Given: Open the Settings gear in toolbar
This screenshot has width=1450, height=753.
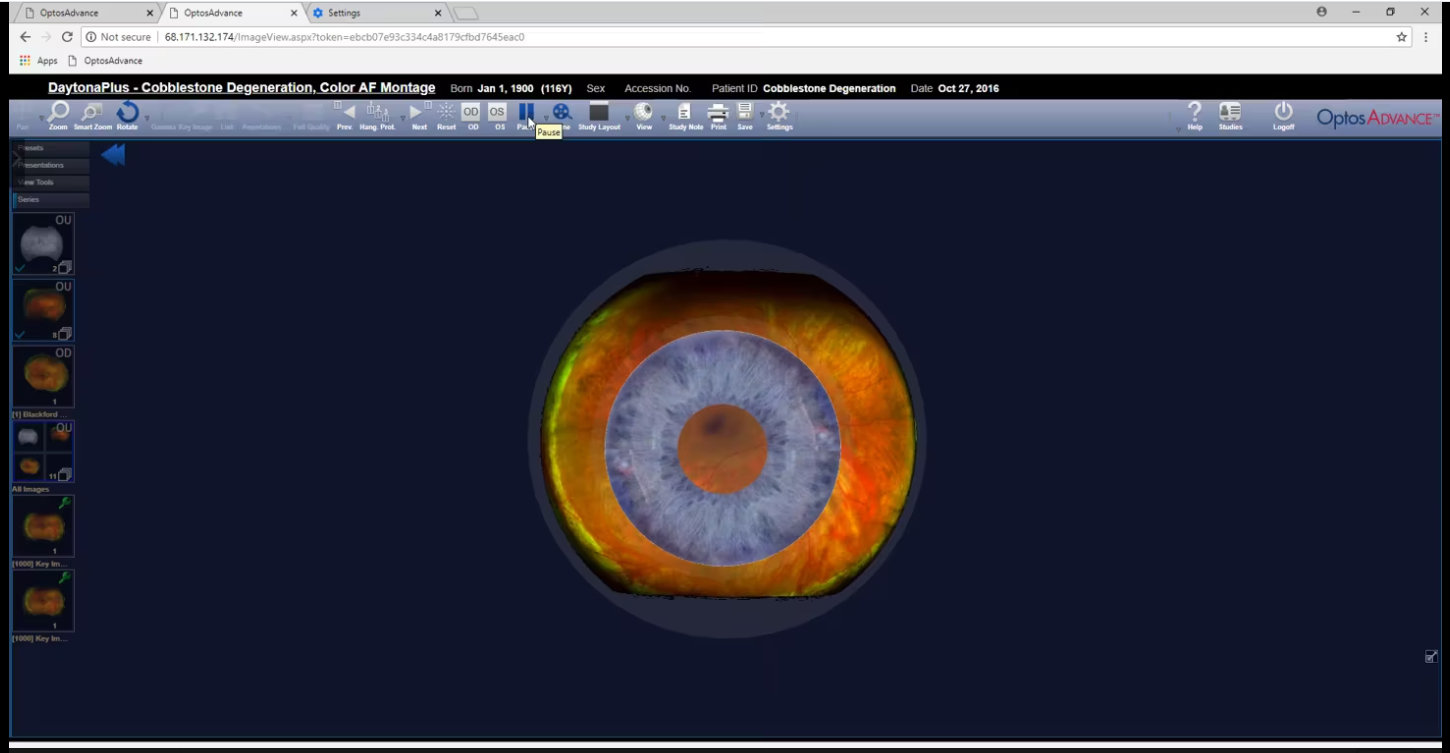Looking at the screenshot, I should [779, 113].
